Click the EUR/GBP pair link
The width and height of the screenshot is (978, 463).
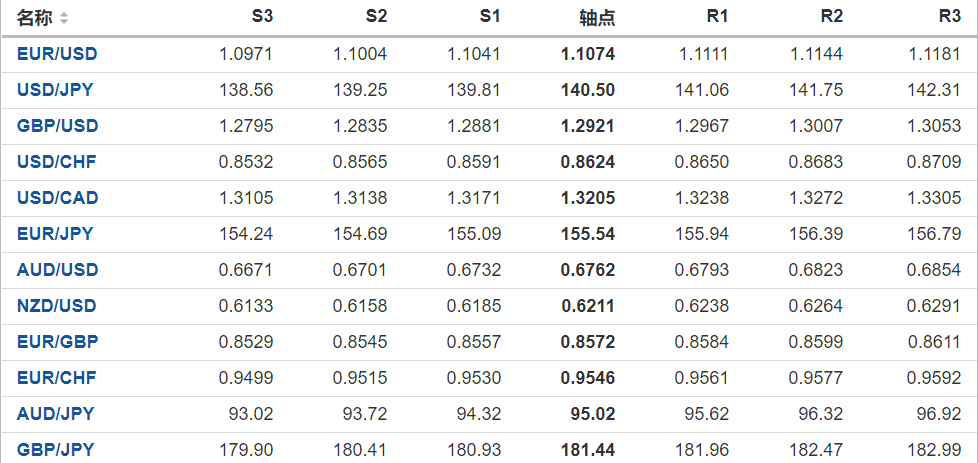point(57,342)
